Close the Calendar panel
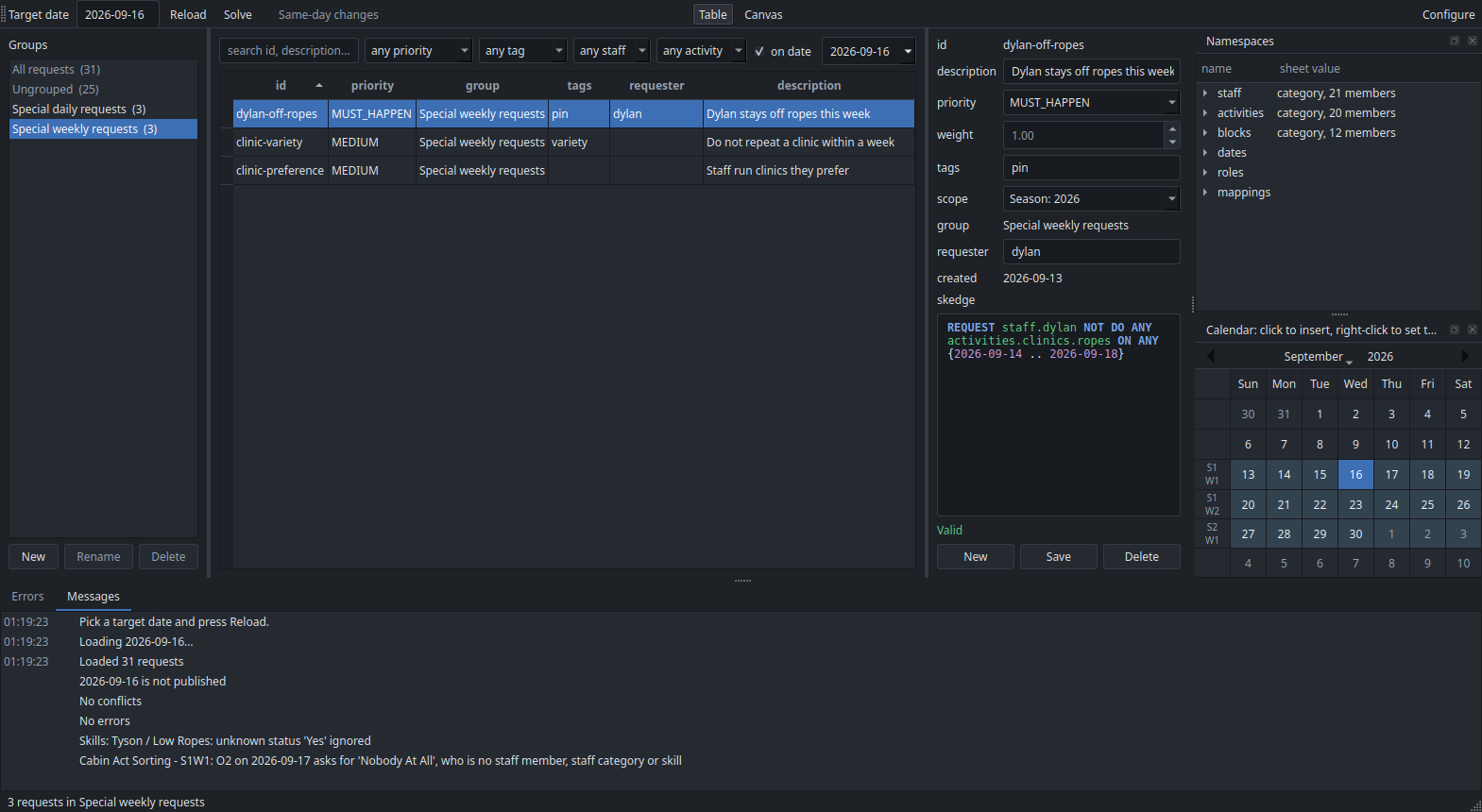This screenshot has height=812, width=1482. pos(1473,330)
